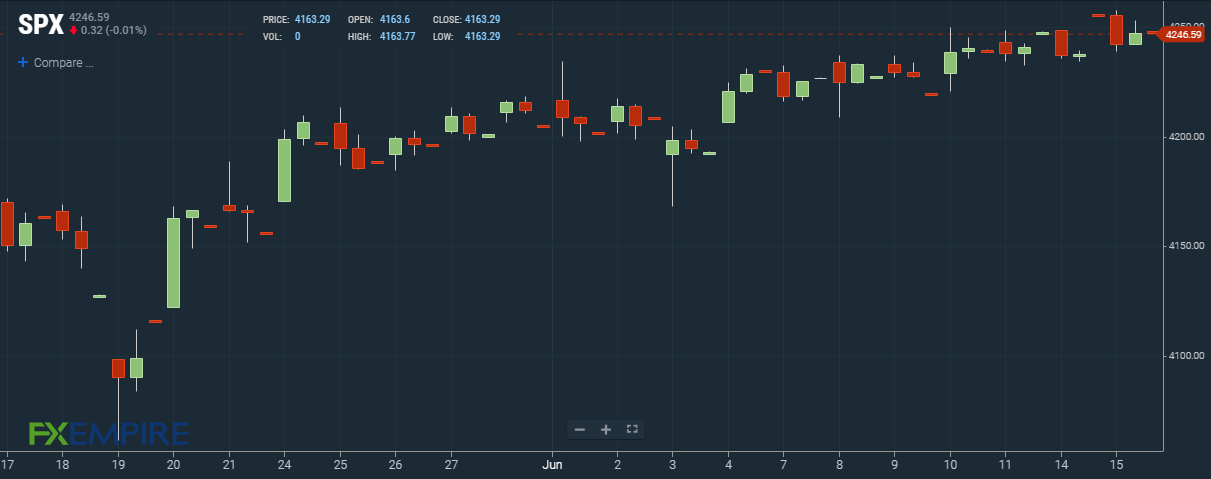Click the HIGH value 4163.77
Image resolution: width=1211 pixels, height=479 pixels.
pos(398,36)
